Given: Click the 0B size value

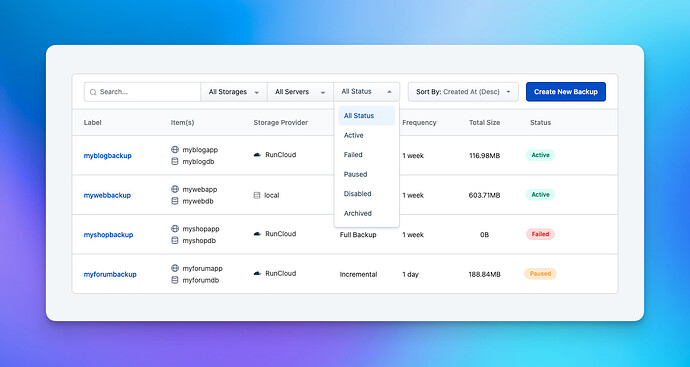Looking at the screenshot, I should click(x=484, y=235).
